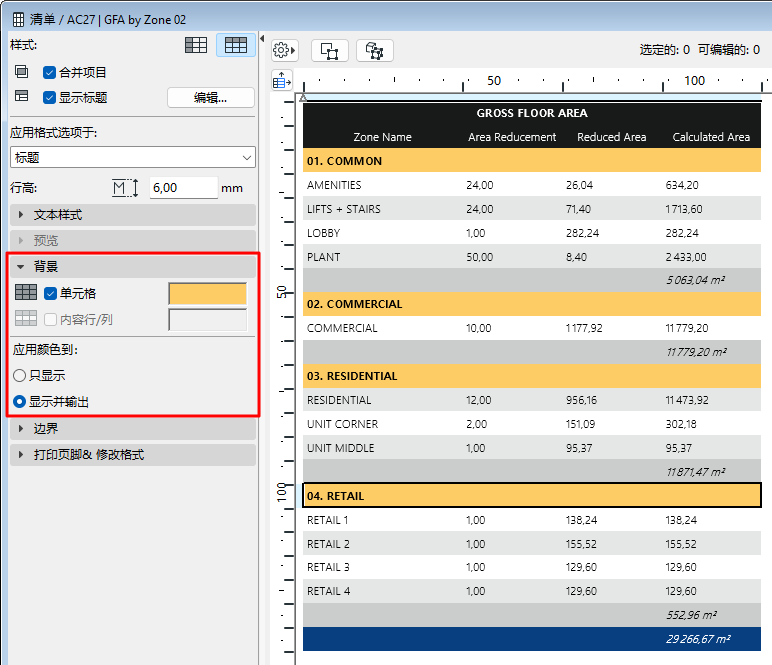Click the Area Reducement column header

(x=512, y=137)
